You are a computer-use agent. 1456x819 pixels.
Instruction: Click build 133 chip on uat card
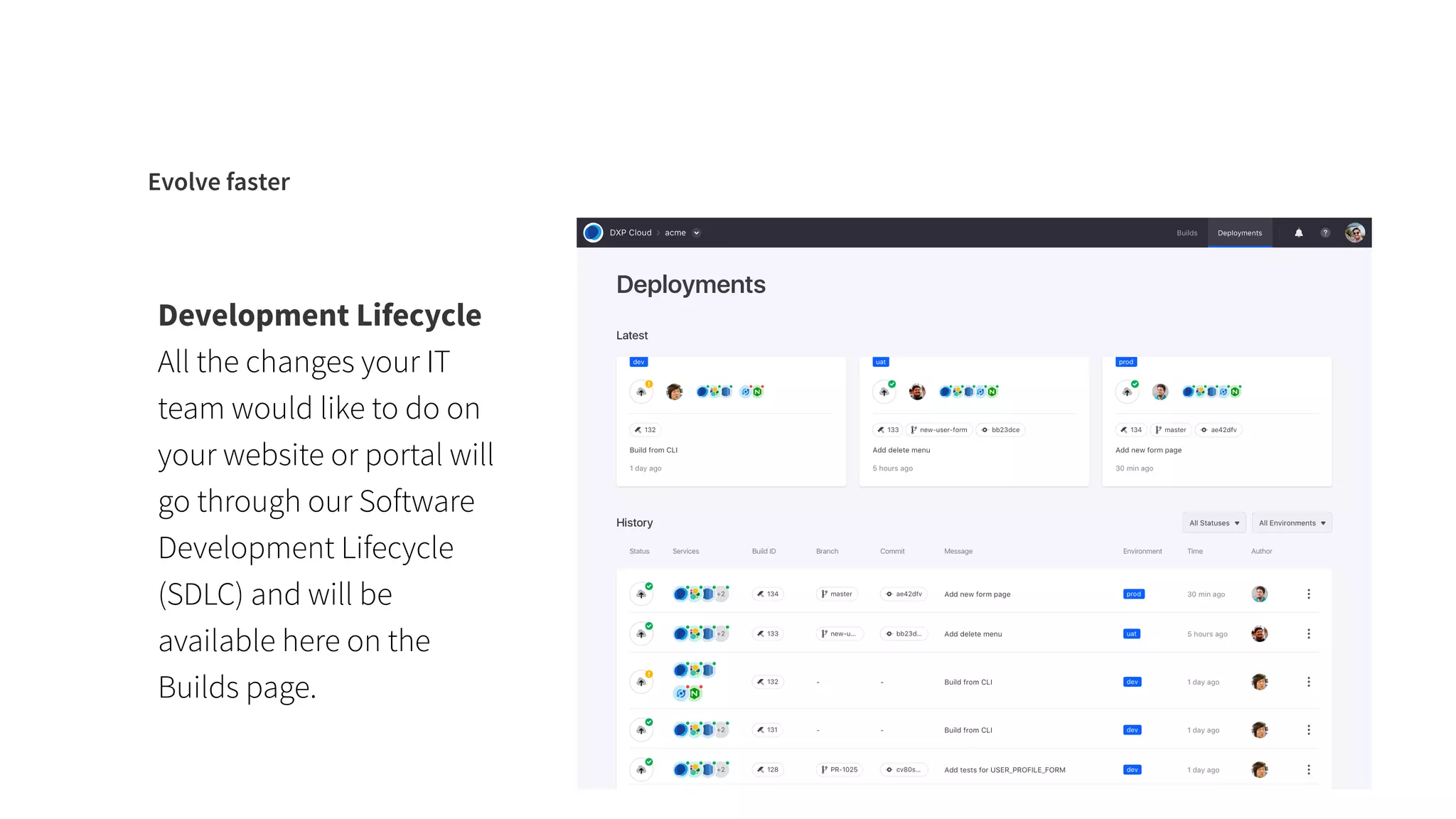888,429
